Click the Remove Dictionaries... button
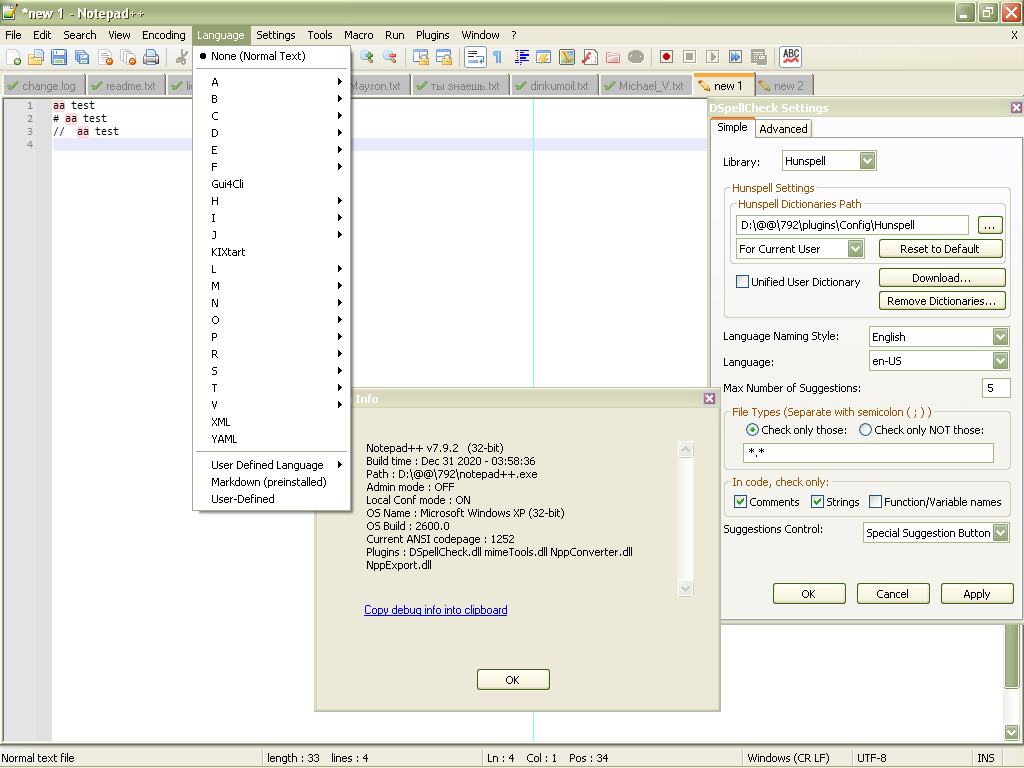This screenshot has width=1024, height=768. [942, 301]
